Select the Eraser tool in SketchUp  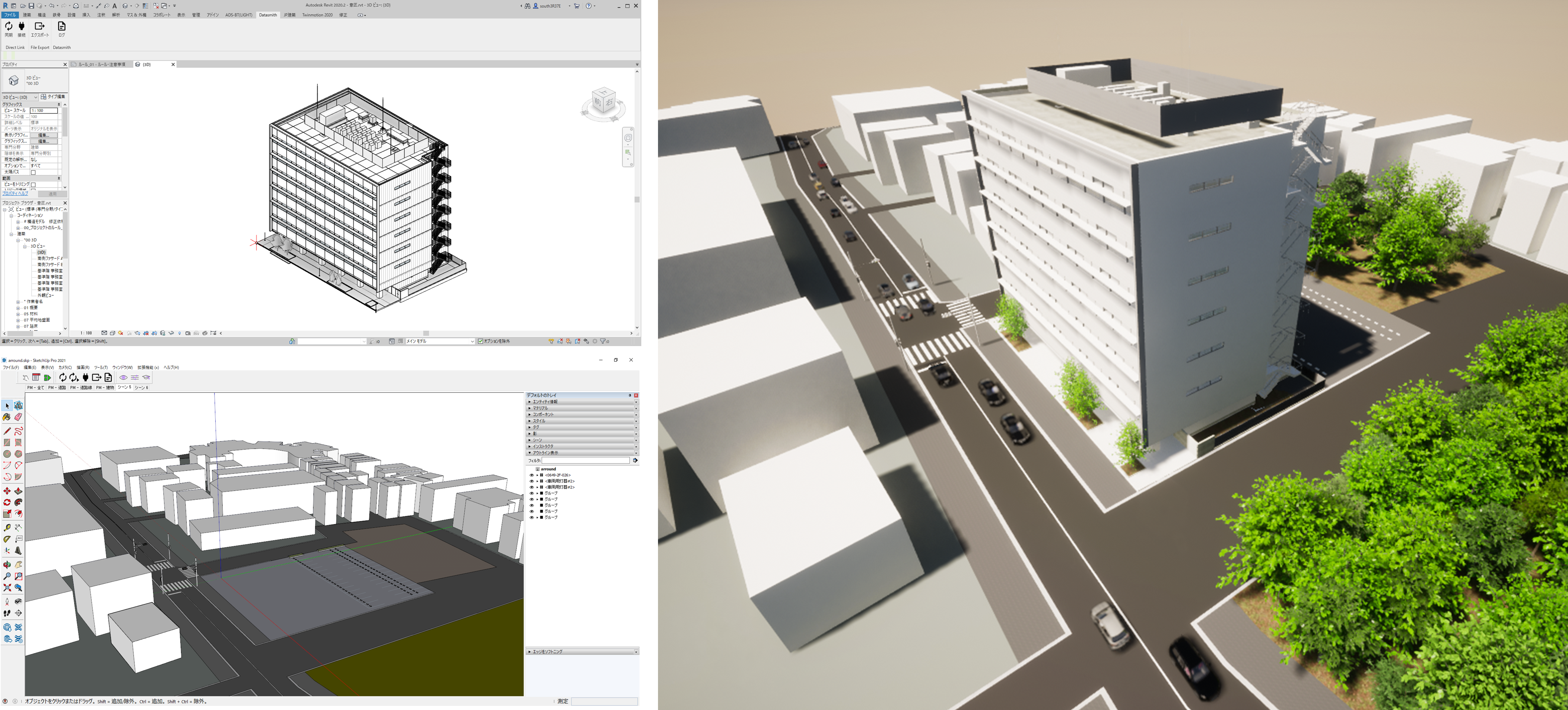[18, 417]
